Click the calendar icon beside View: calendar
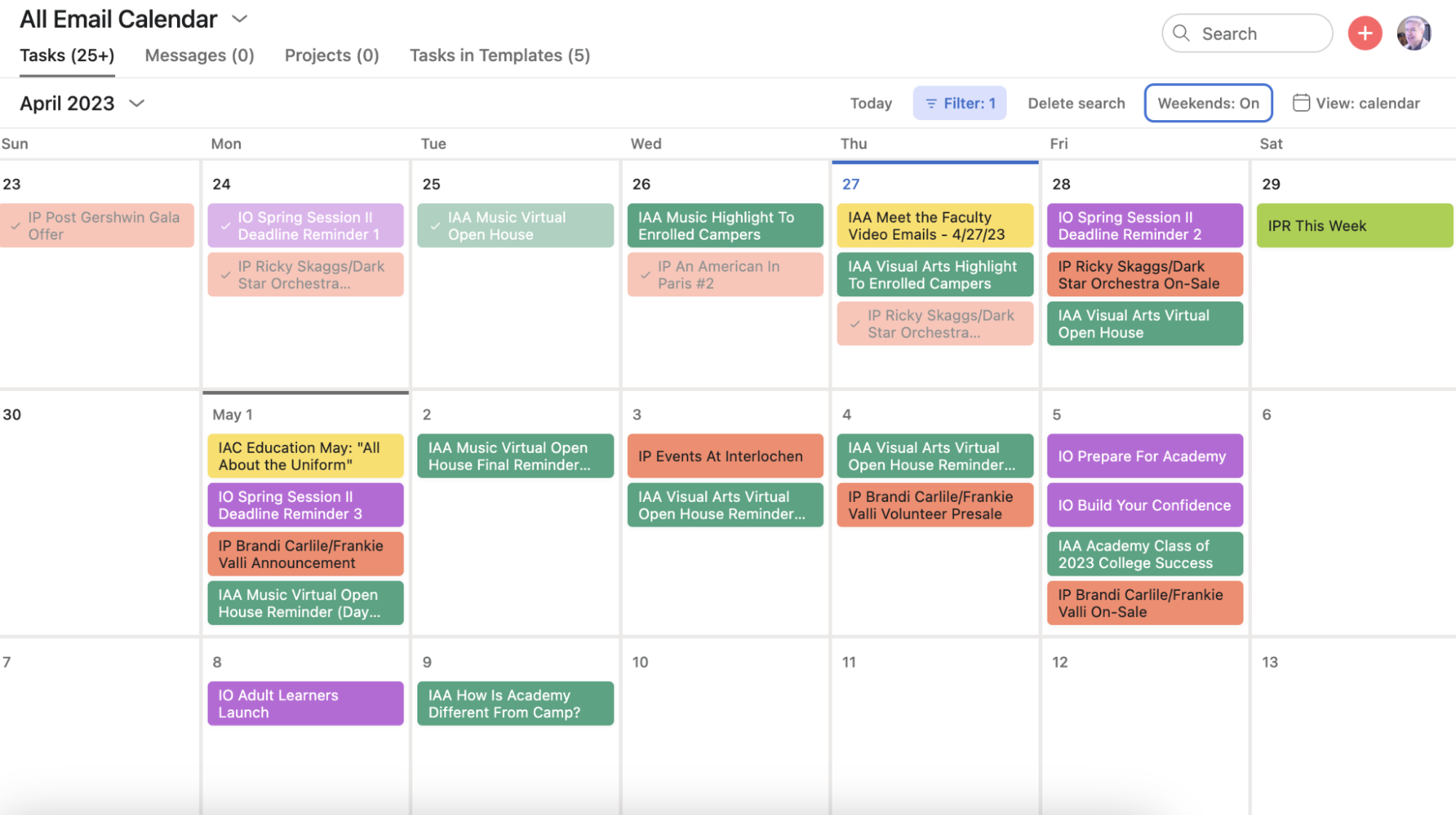 tap(1300, 103)
